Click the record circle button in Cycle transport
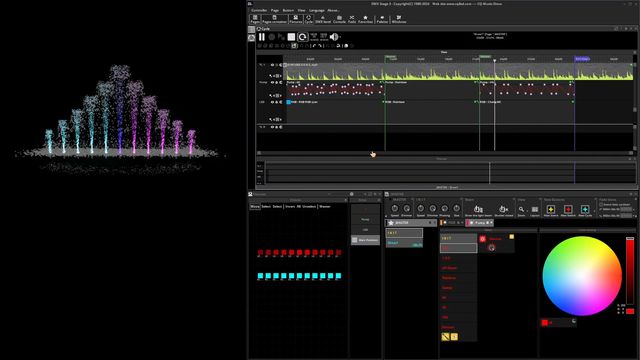 [271, 37]
